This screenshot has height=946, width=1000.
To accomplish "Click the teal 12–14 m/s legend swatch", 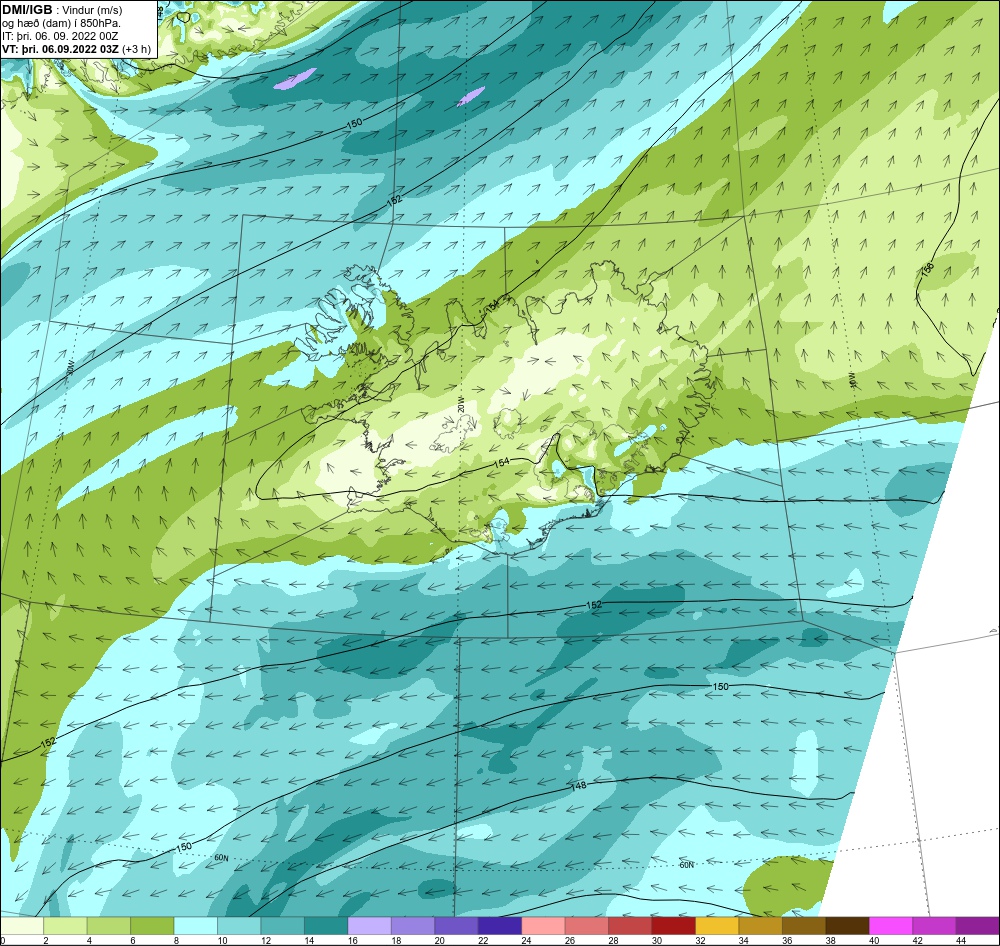I will coord(283,926).
